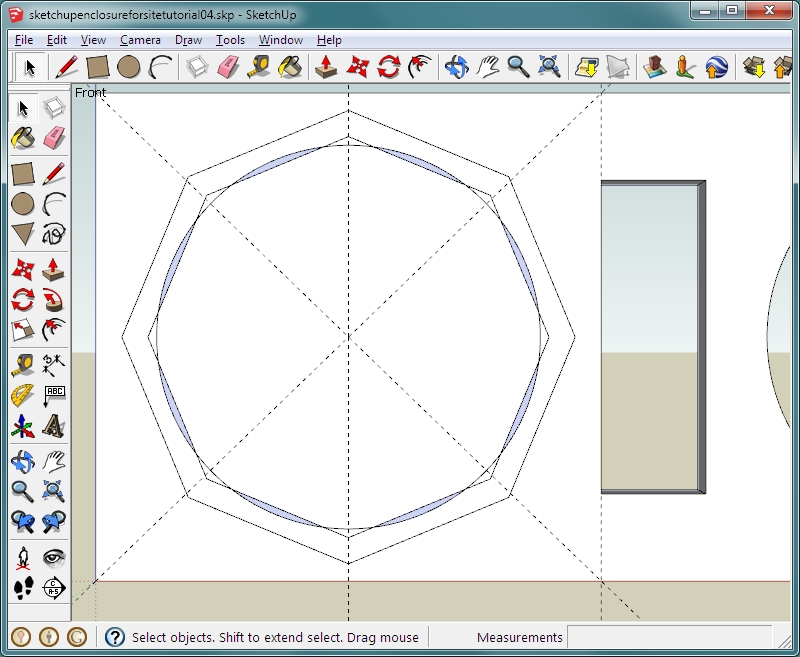
Task: Select the Eraser in left tool palette
Action: 54,138
